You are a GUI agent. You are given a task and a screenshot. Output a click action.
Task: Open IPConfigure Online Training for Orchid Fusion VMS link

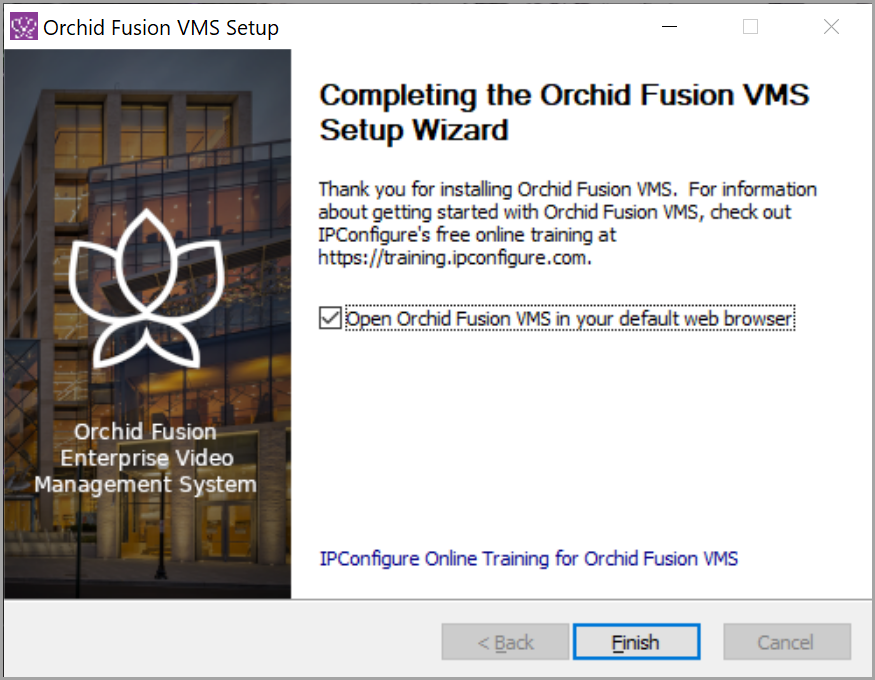pos(528,558)
